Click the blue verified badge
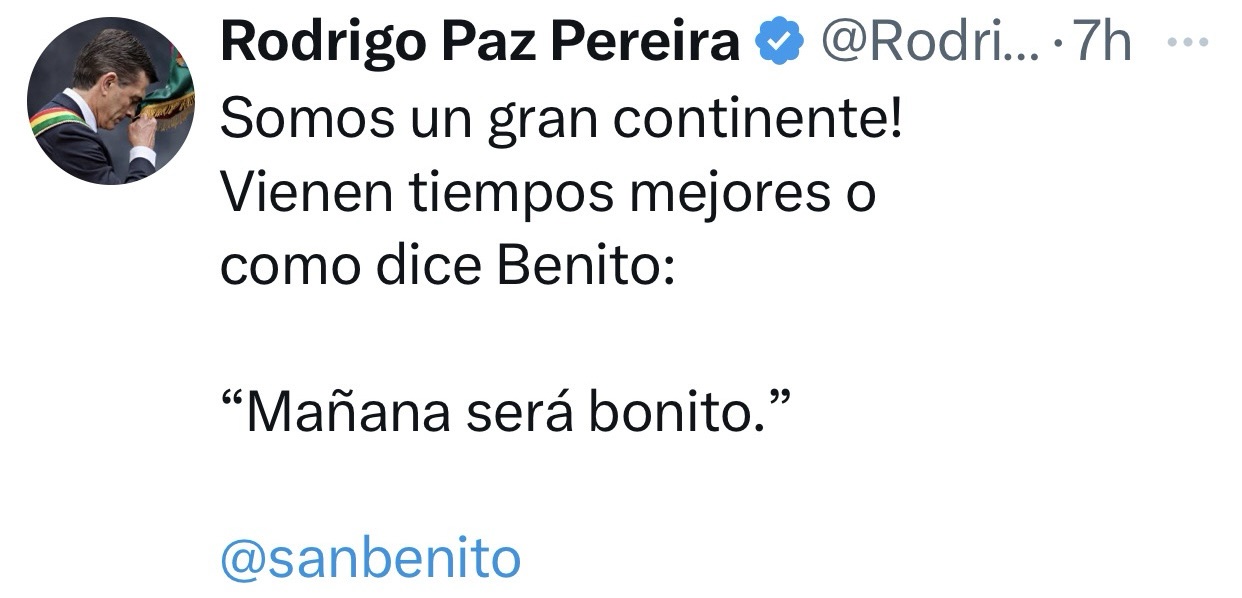Viewport: 1242px width, 598px height. point(781,43)
